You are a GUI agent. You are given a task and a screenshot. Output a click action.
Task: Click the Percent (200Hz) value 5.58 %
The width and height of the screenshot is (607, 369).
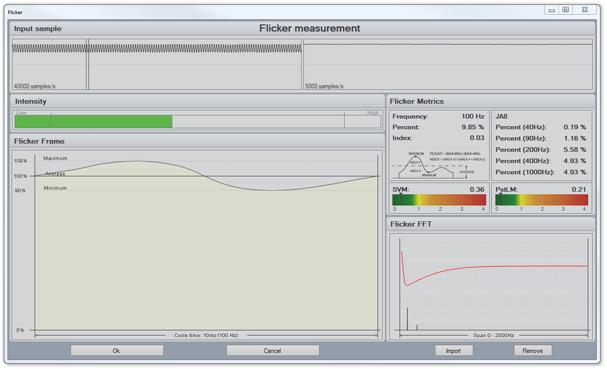coord(574,149)
